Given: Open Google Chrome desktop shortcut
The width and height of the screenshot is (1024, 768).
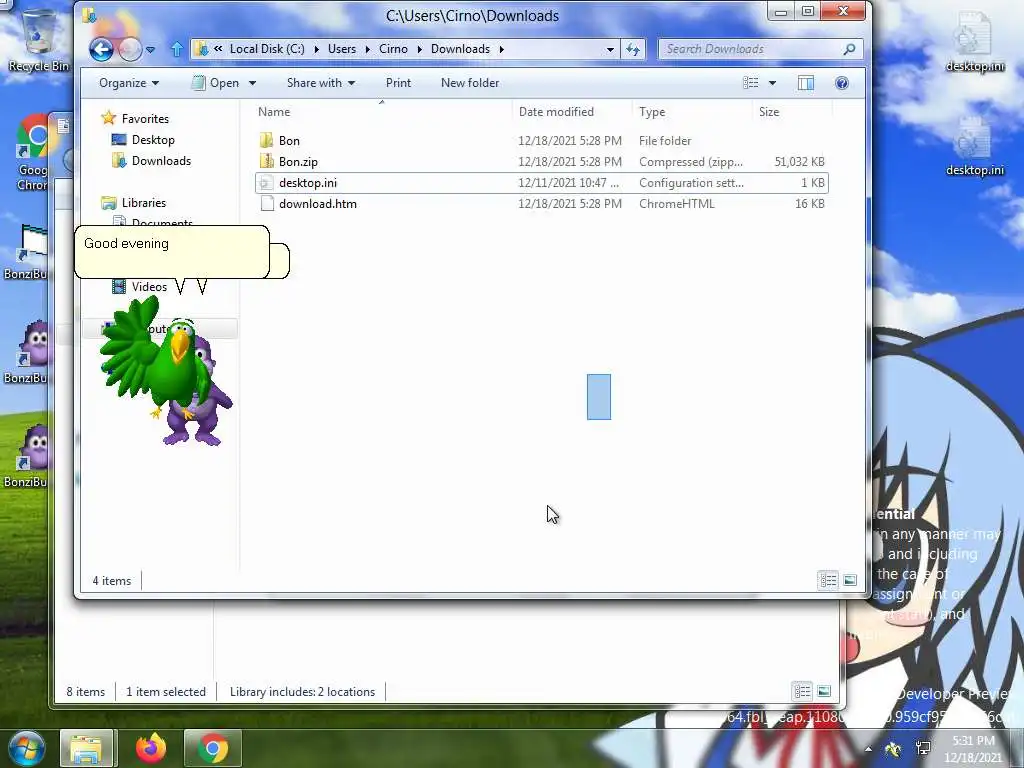Looking at the screenshot, I should [32, 153].
